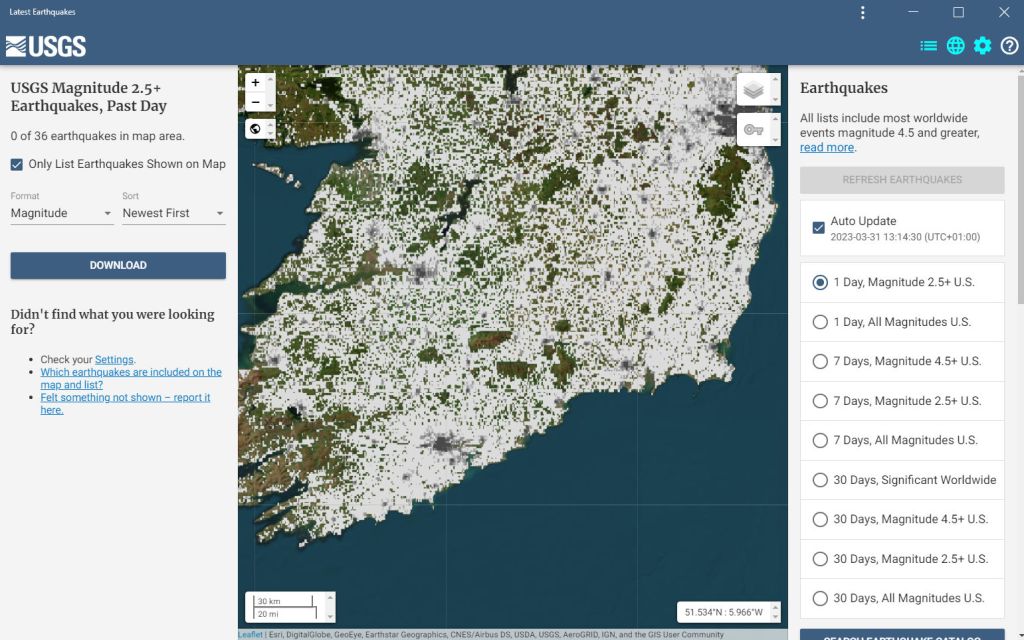Viewport: 1024px width, 640px height.
Task: Open the earthquake list view icon
Action: point(929,46)
